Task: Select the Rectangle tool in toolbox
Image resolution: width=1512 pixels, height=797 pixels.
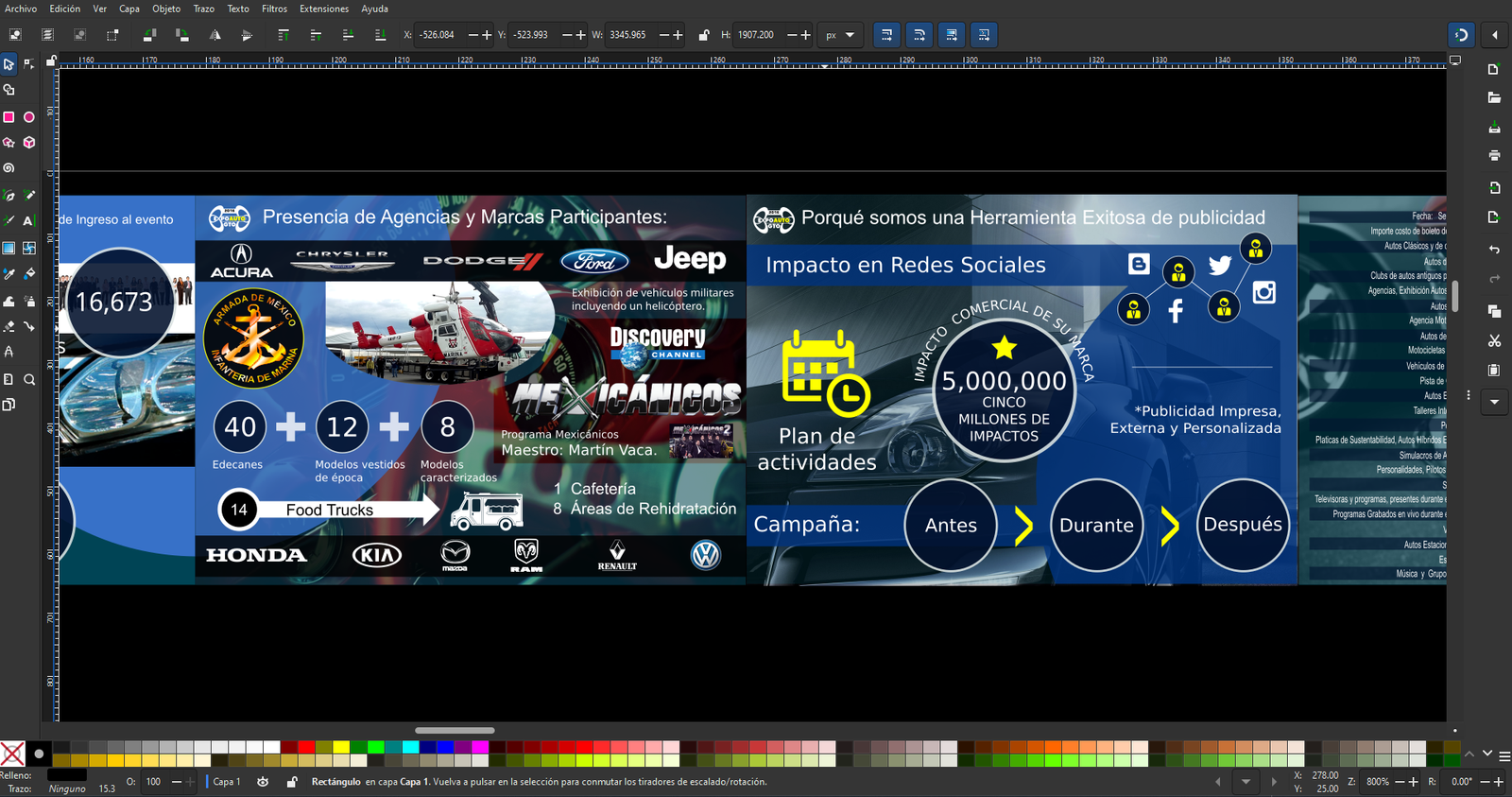Action: 9,117
